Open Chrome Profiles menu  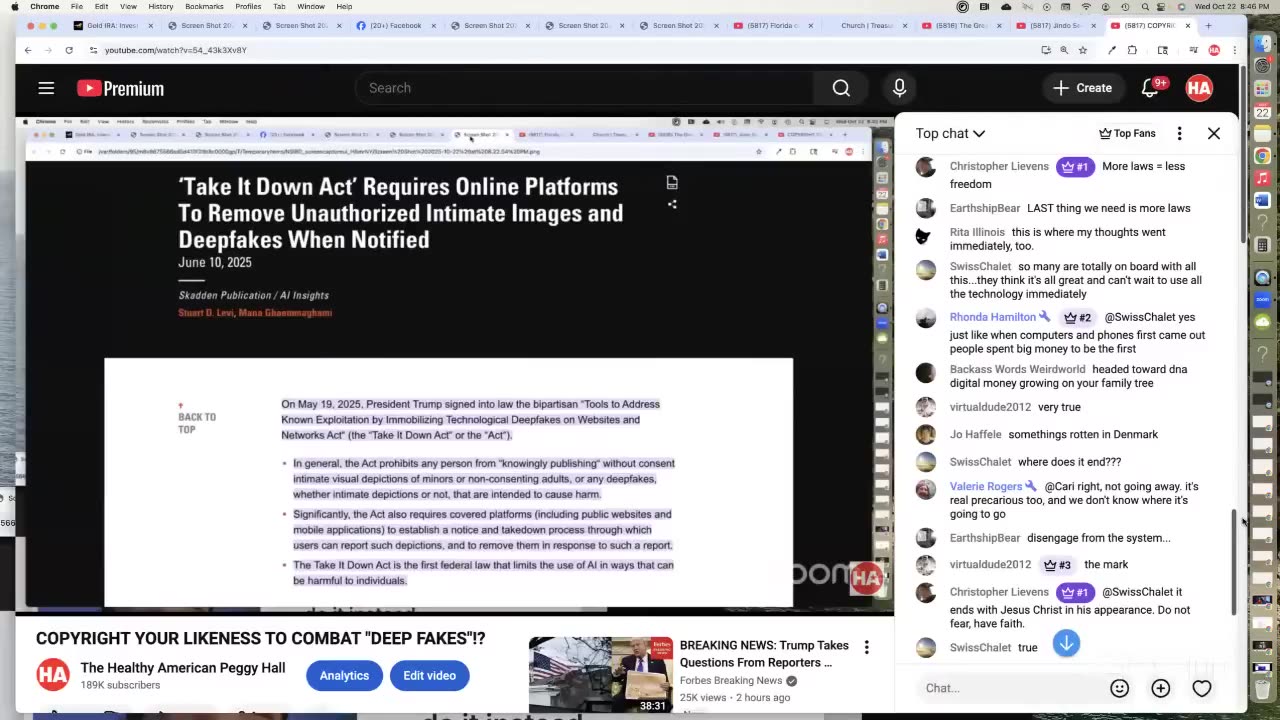point(248,6)
